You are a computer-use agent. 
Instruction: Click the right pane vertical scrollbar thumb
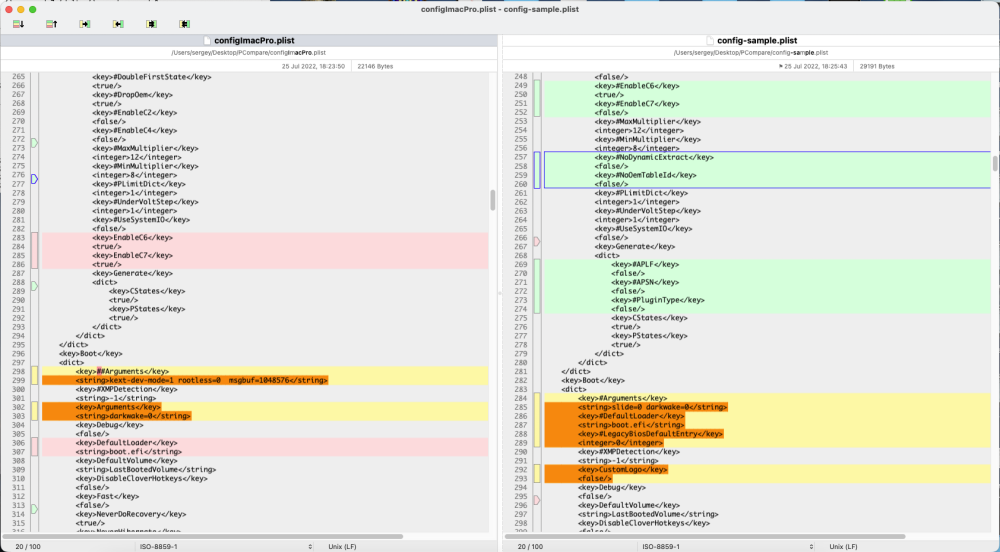click(995, 163)
